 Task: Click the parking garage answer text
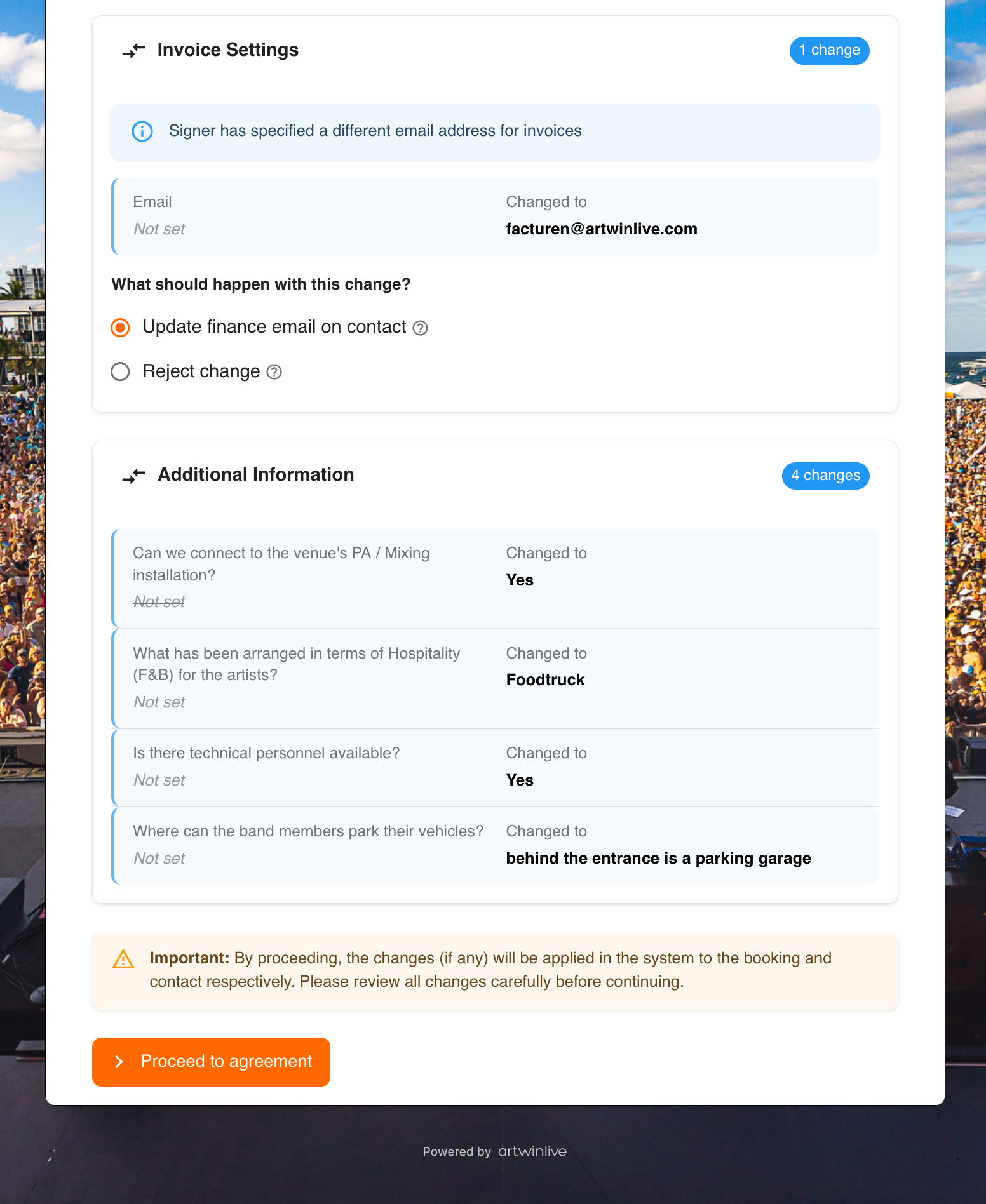[658, 859]
